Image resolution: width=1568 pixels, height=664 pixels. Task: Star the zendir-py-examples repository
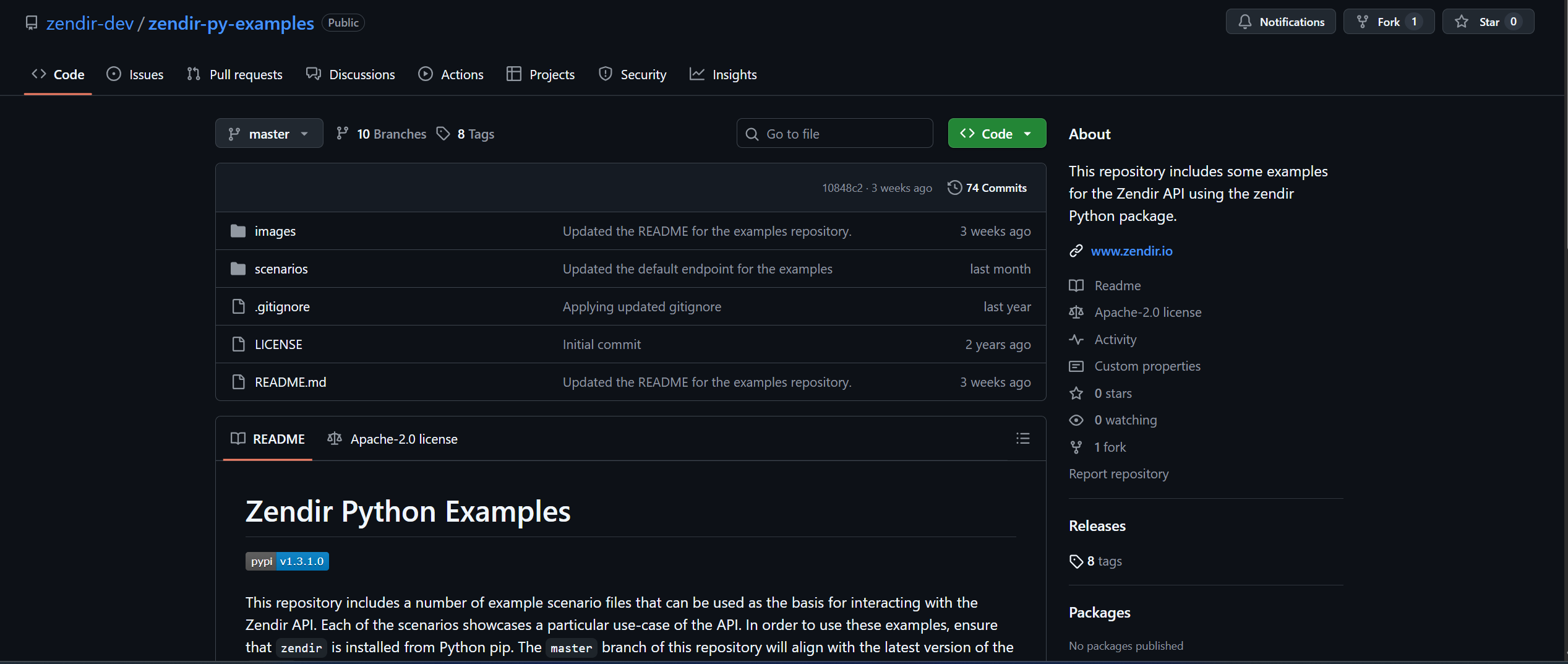click(1488, 22)
